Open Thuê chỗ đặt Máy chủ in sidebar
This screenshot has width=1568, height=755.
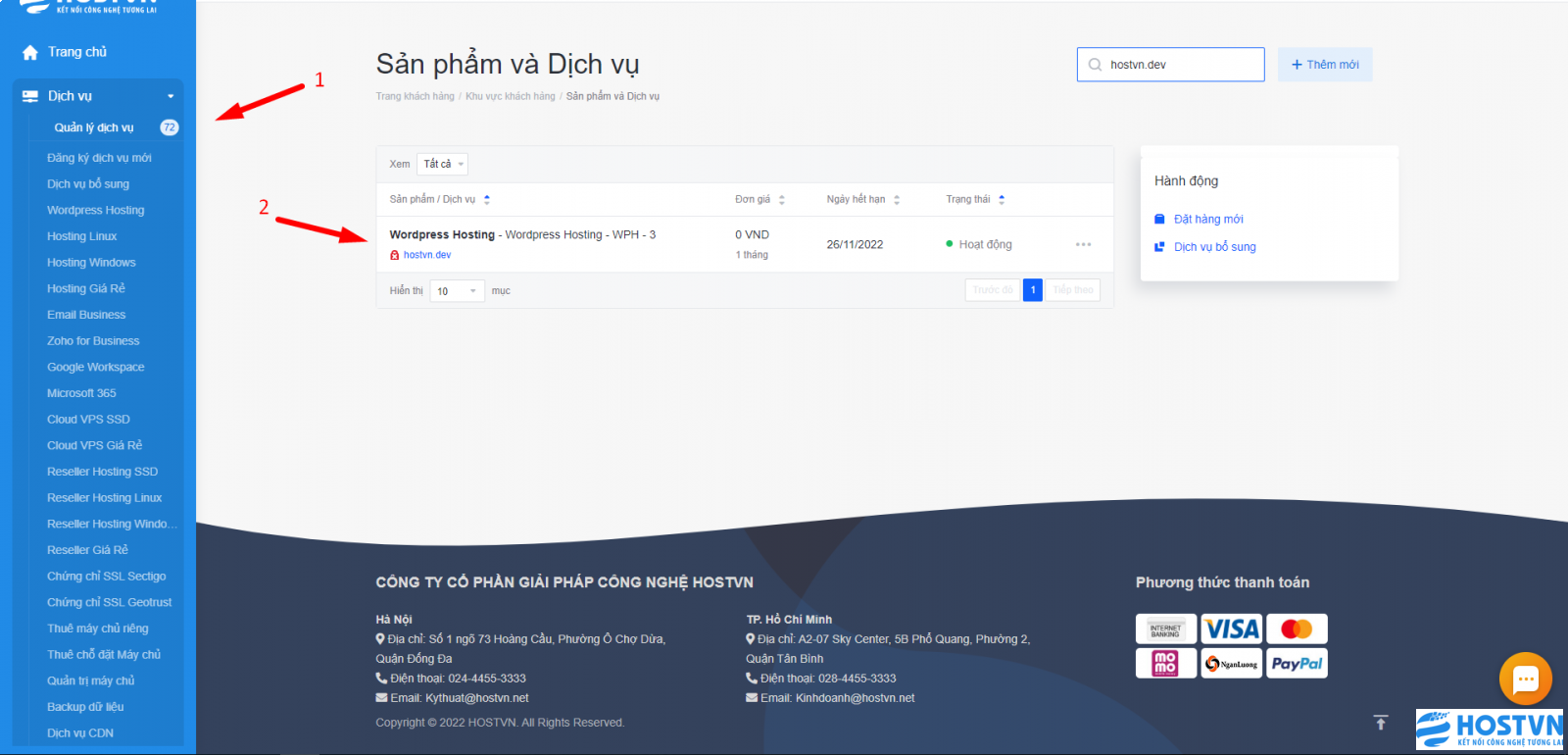point(104,655)
